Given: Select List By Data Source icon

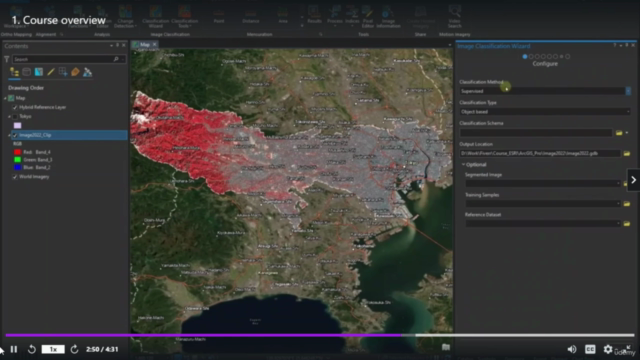Looking at the screenshot, I should [27, 72].
